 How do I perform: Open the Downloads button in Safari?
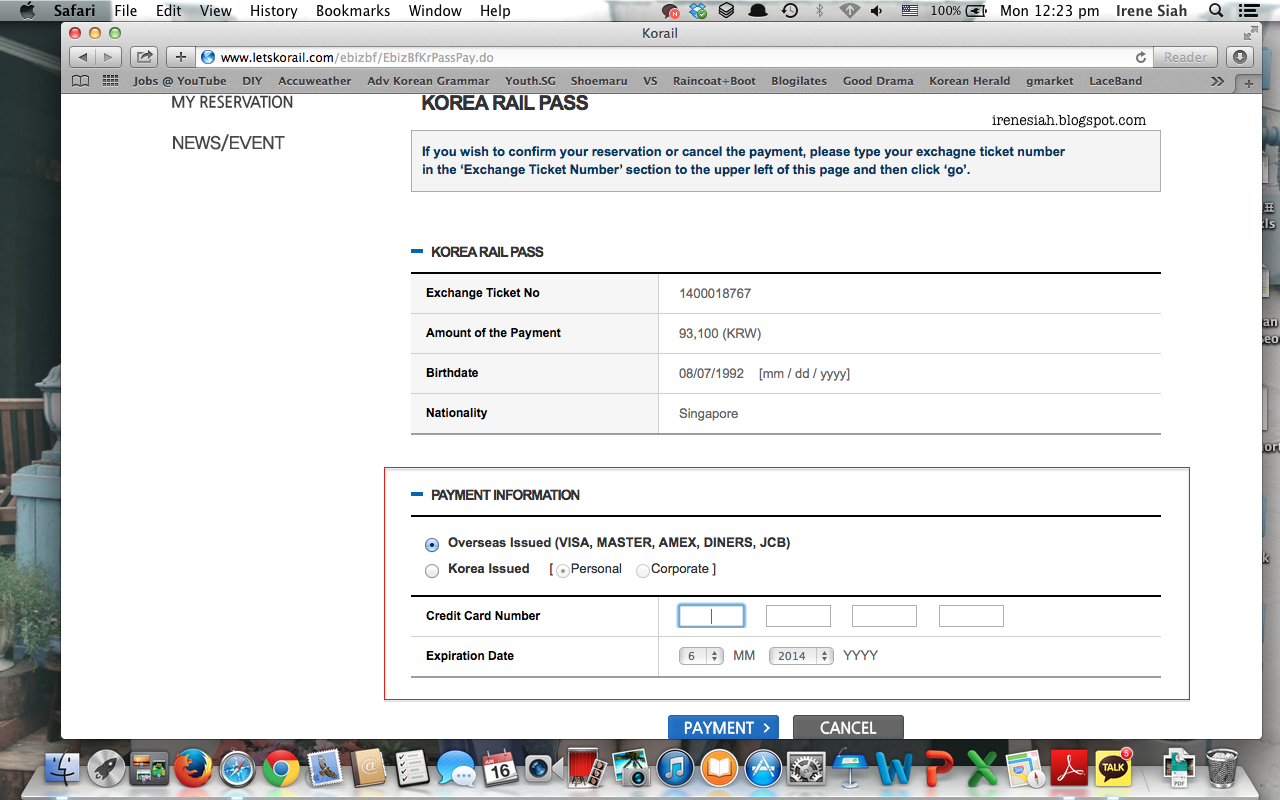(1240, 57)
